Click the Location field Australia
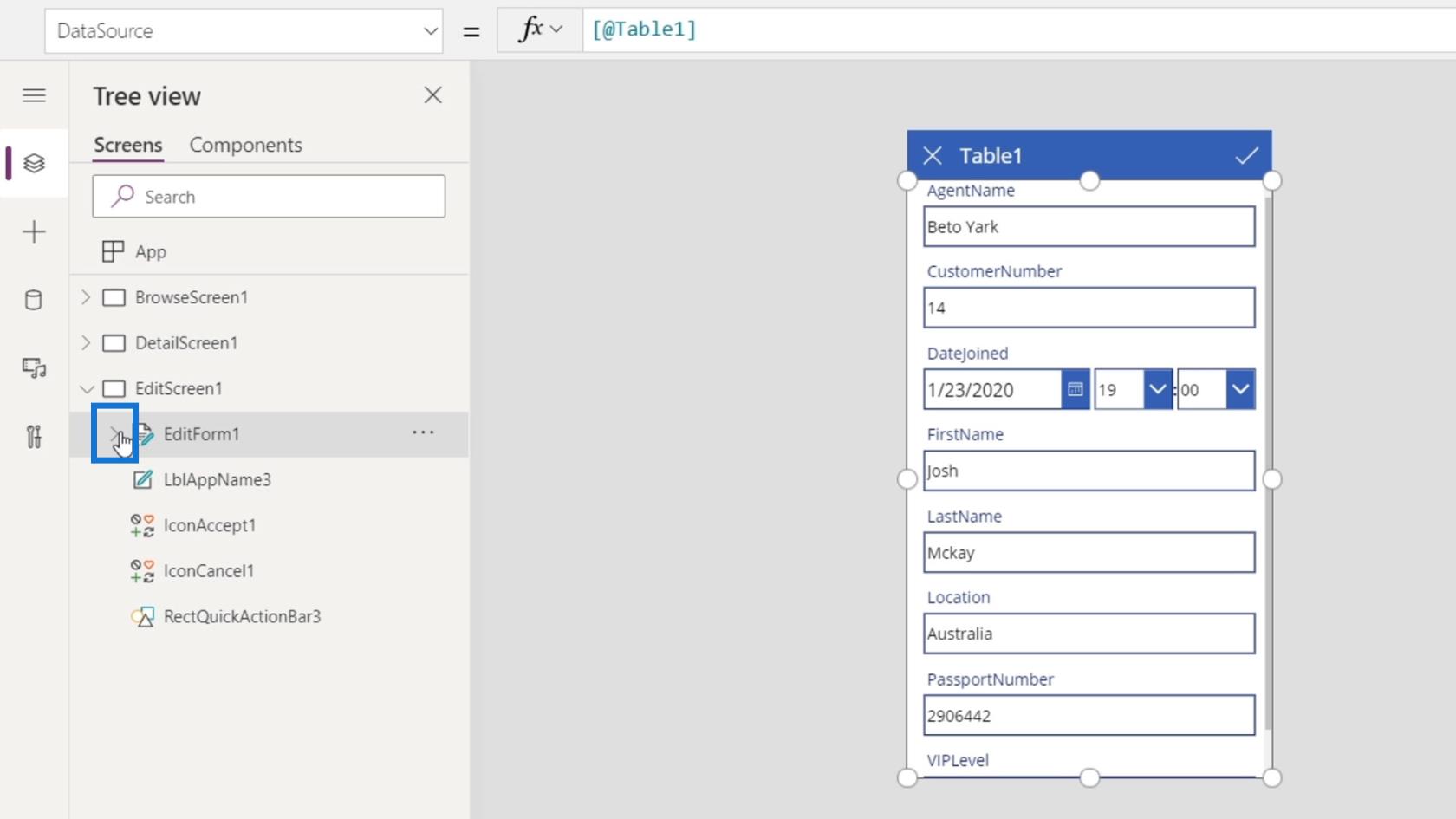The height and width of the screenshot is (819, 1456). coord(1089,634)
